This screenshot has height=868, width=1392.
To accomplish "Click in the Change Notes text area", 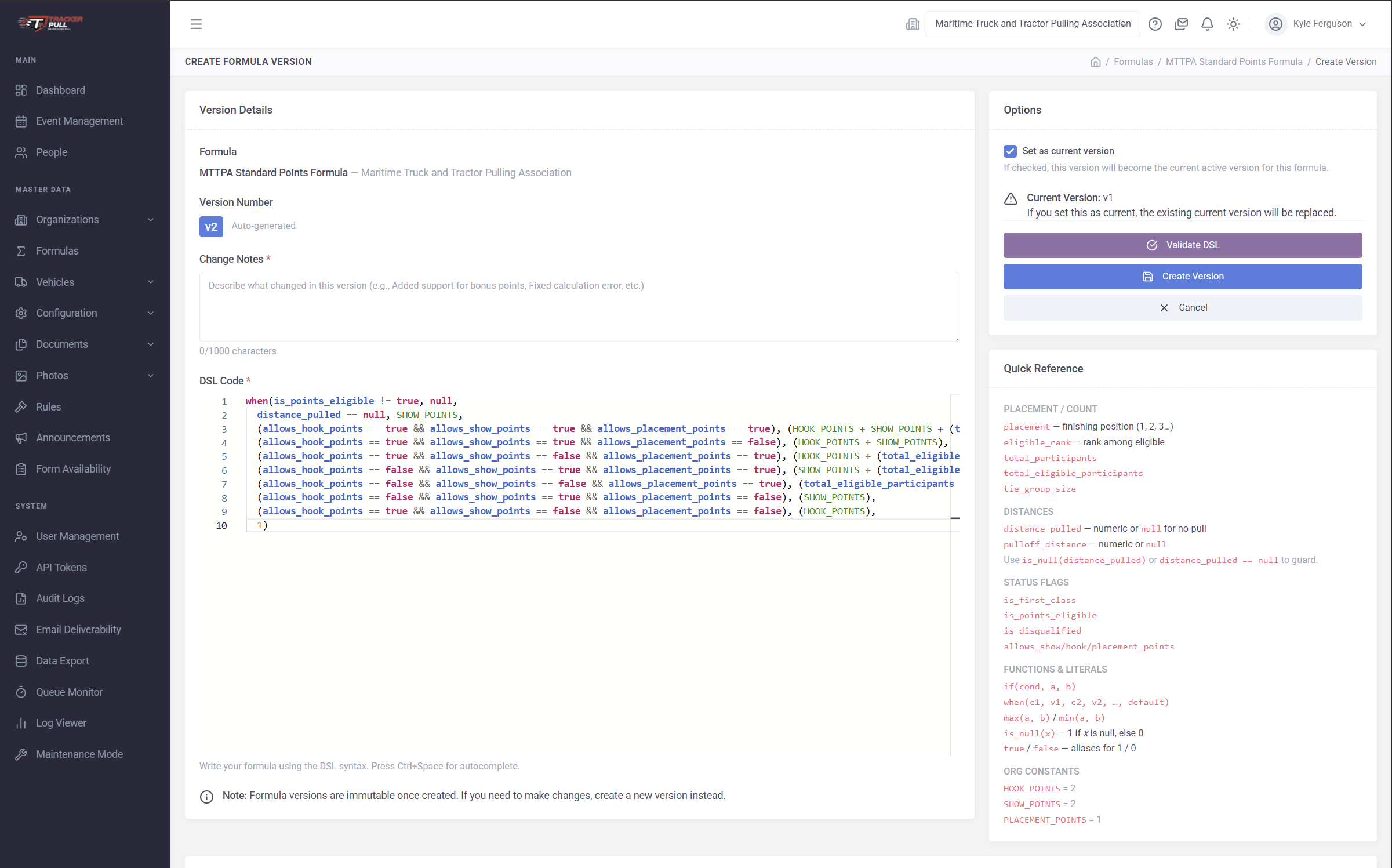I will pos(579,307).
